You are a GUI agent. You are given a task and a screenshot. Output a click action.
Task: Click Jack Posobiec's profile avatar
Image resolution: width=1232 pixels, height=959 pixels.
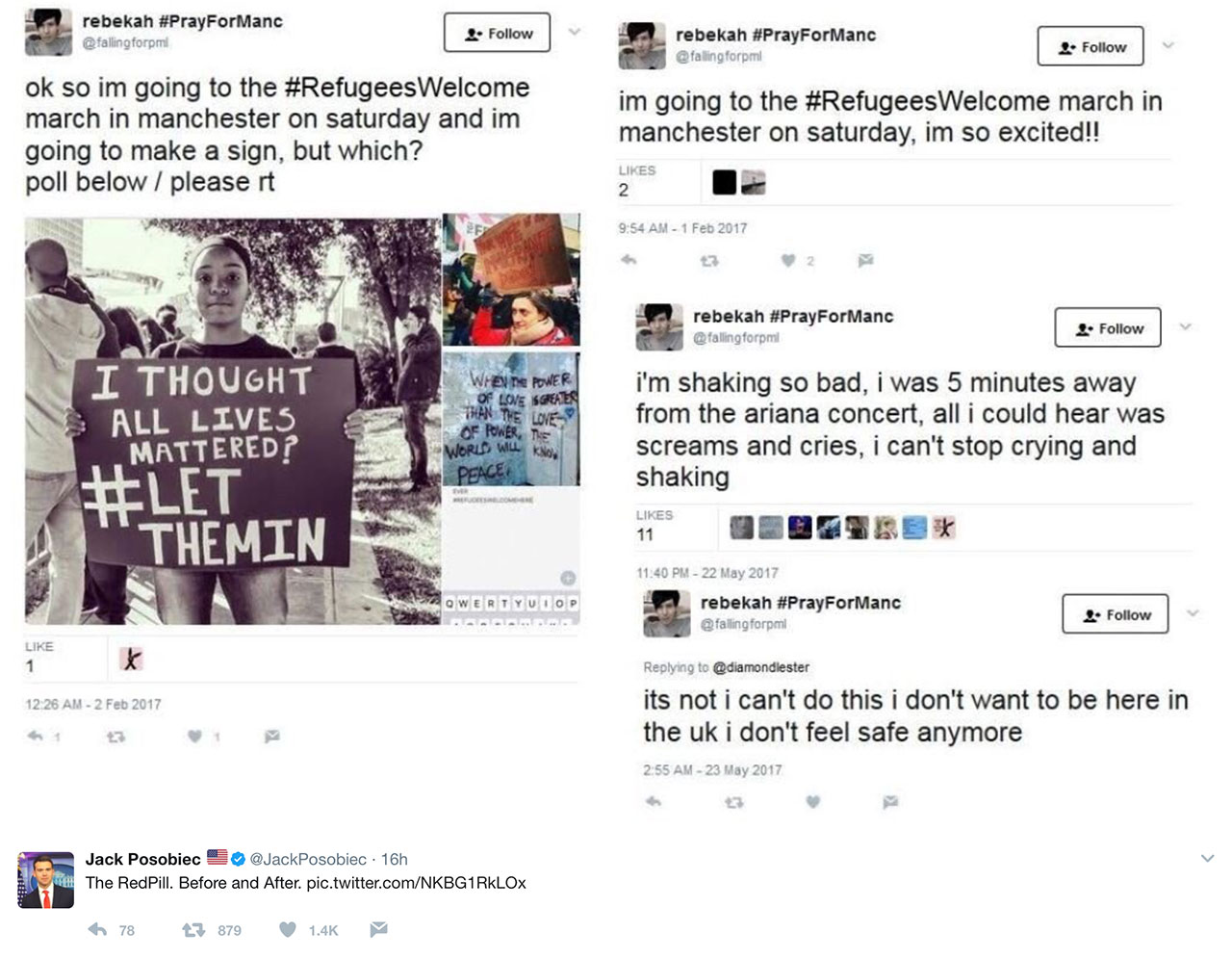[x=46, y=880]
